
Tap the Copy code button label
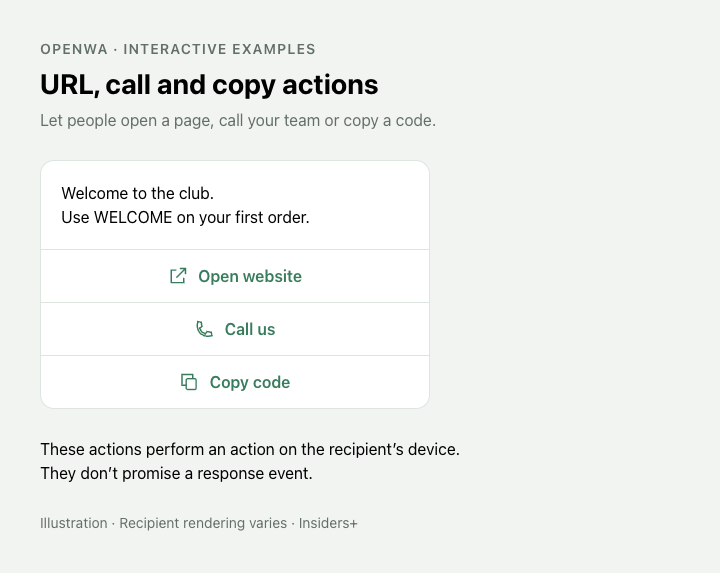250,382
